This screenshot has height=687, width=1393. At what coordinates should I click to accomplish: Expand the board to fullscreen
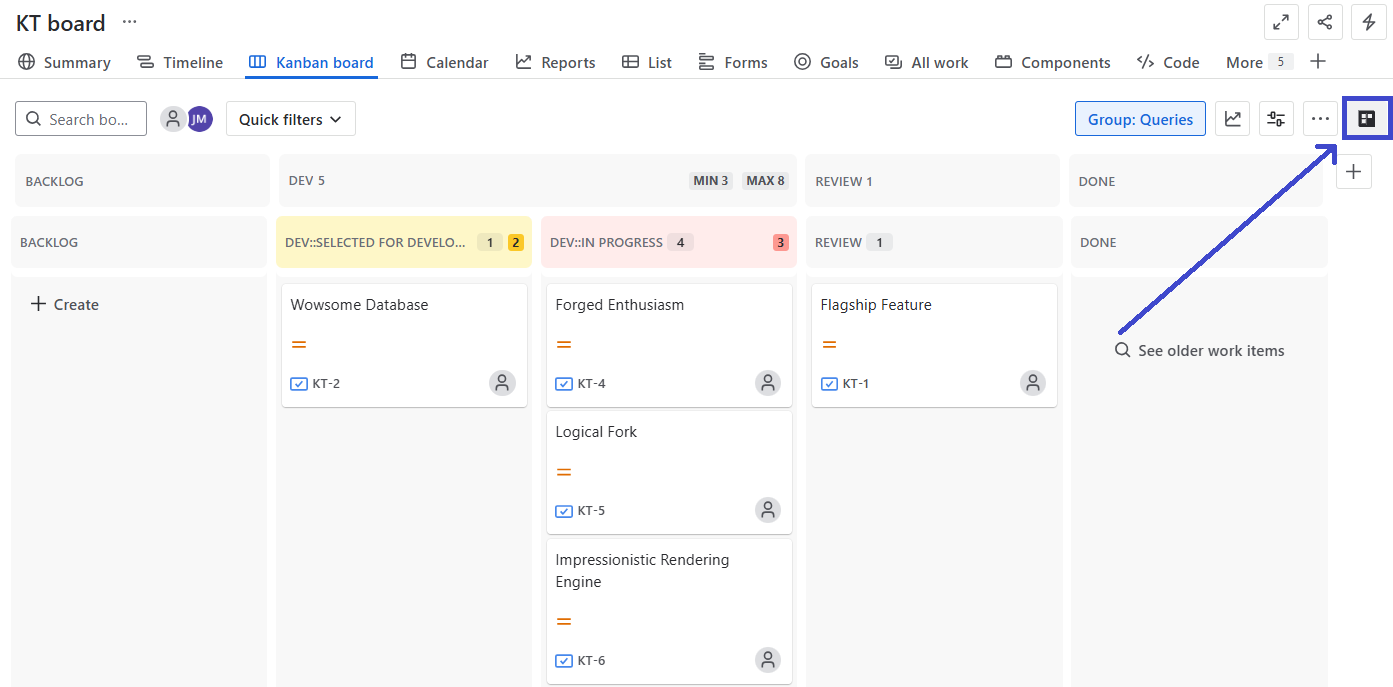(x=1281, y=21)
